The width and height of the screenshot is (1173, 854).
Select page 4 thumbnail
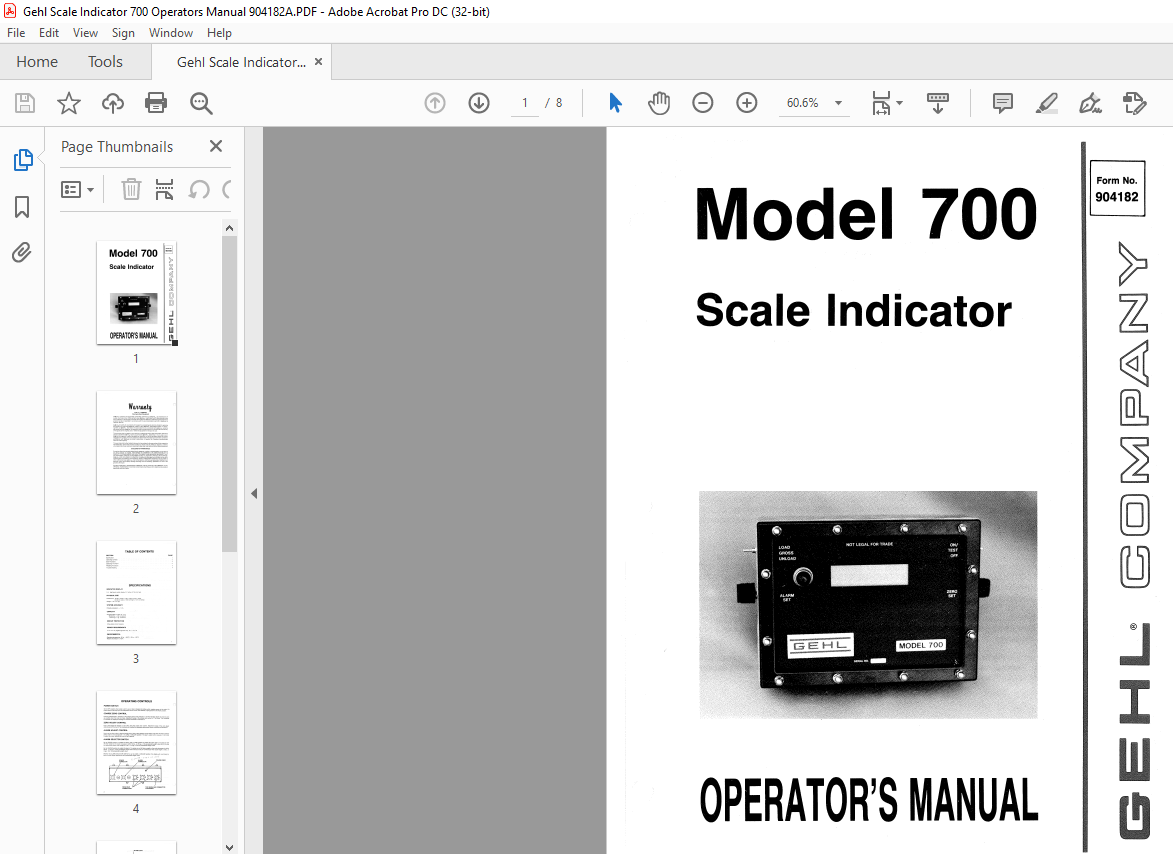(136, 743)
